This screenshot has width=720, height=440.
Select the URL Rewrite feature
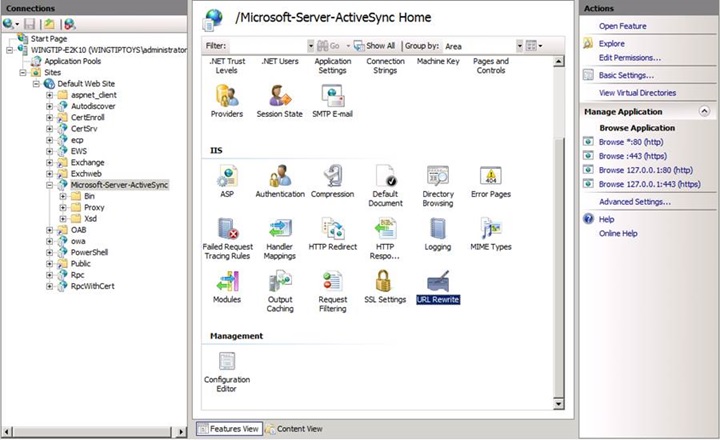click(438, 287)
